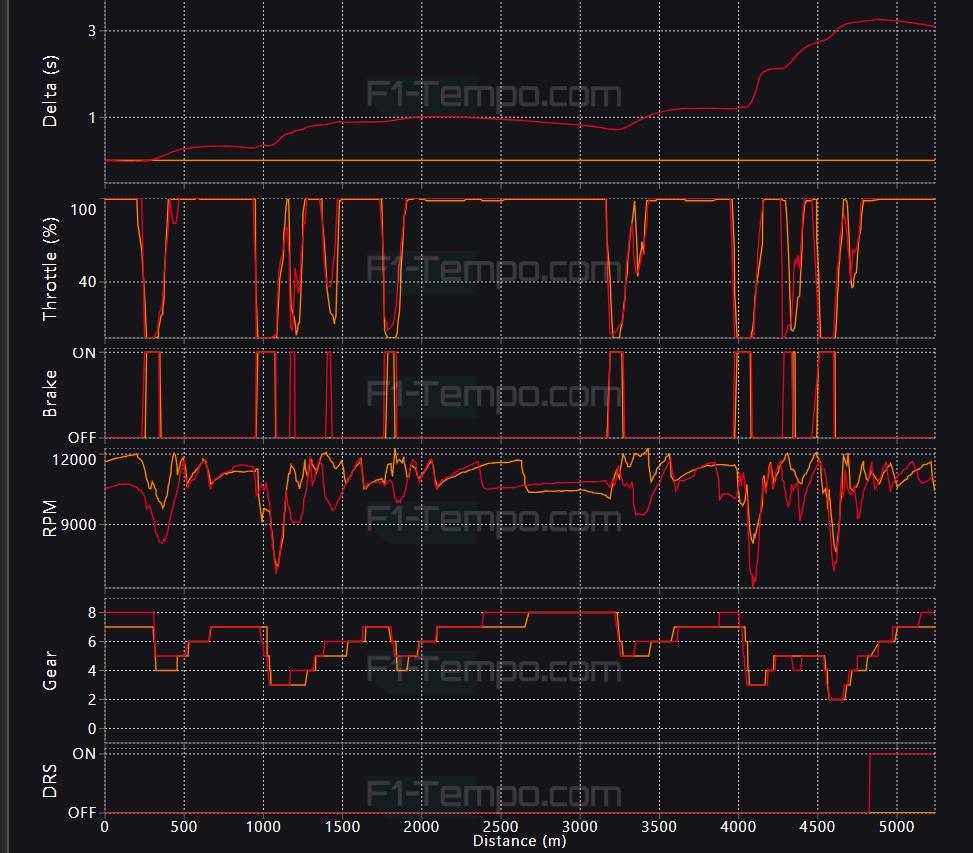Click the OFF tick on Brake axis
Image resolution: width=973 pixels, height=853 pixels.
(x=82, y=437)
